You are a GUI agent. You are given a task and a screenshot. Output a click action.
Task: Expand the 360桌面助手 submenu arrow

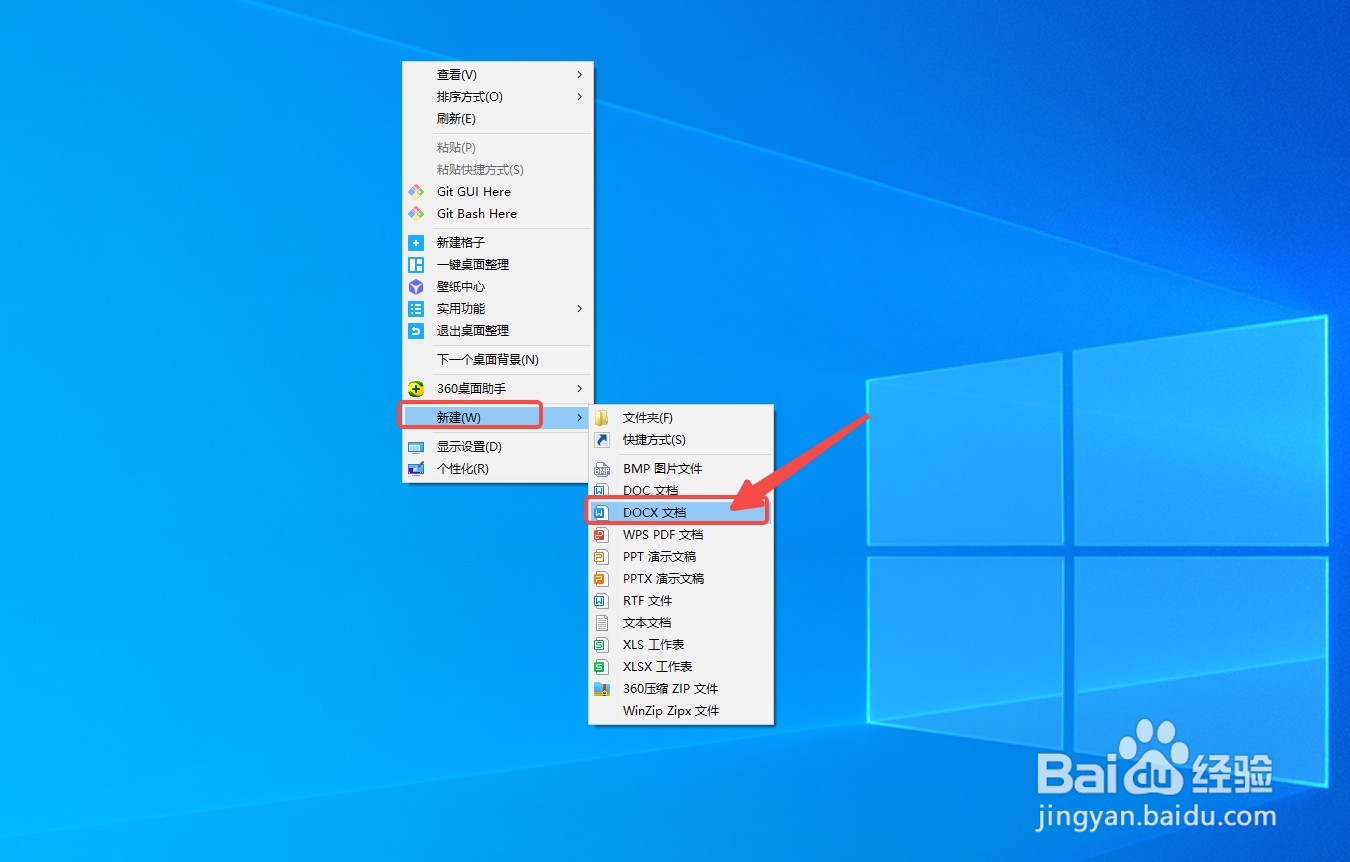[x=580, y=389]
